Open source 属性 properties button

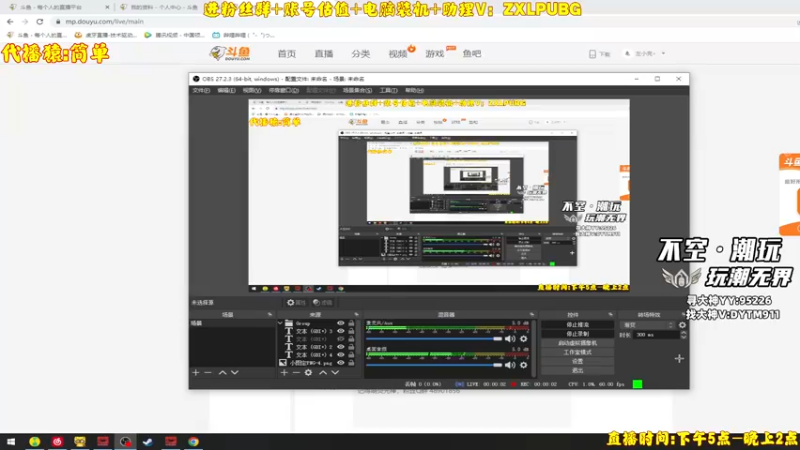point(296,303)
